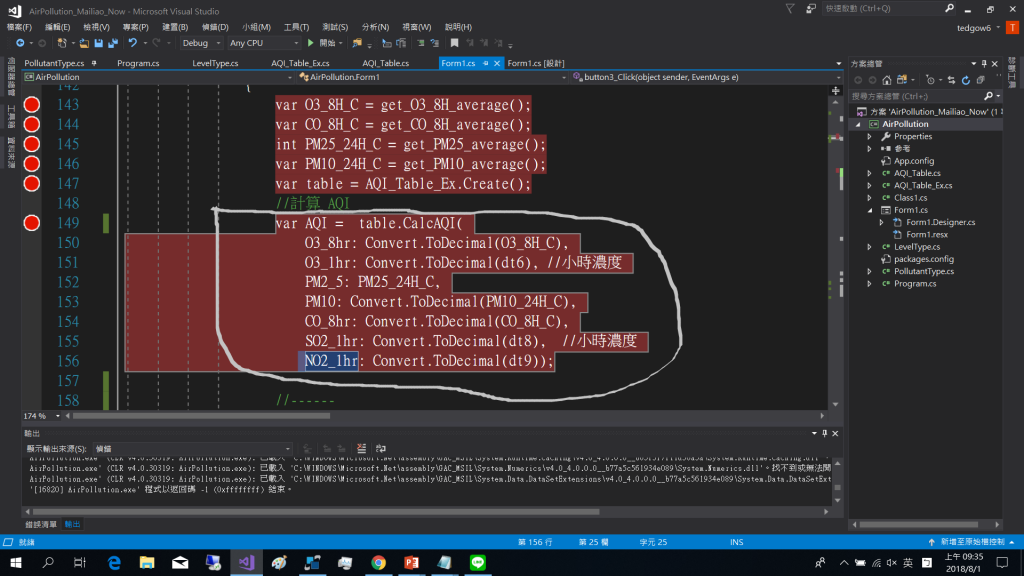
Task: Switch to the AQI_Table_Ex.cs tab
Action: [x=300, y=63]
